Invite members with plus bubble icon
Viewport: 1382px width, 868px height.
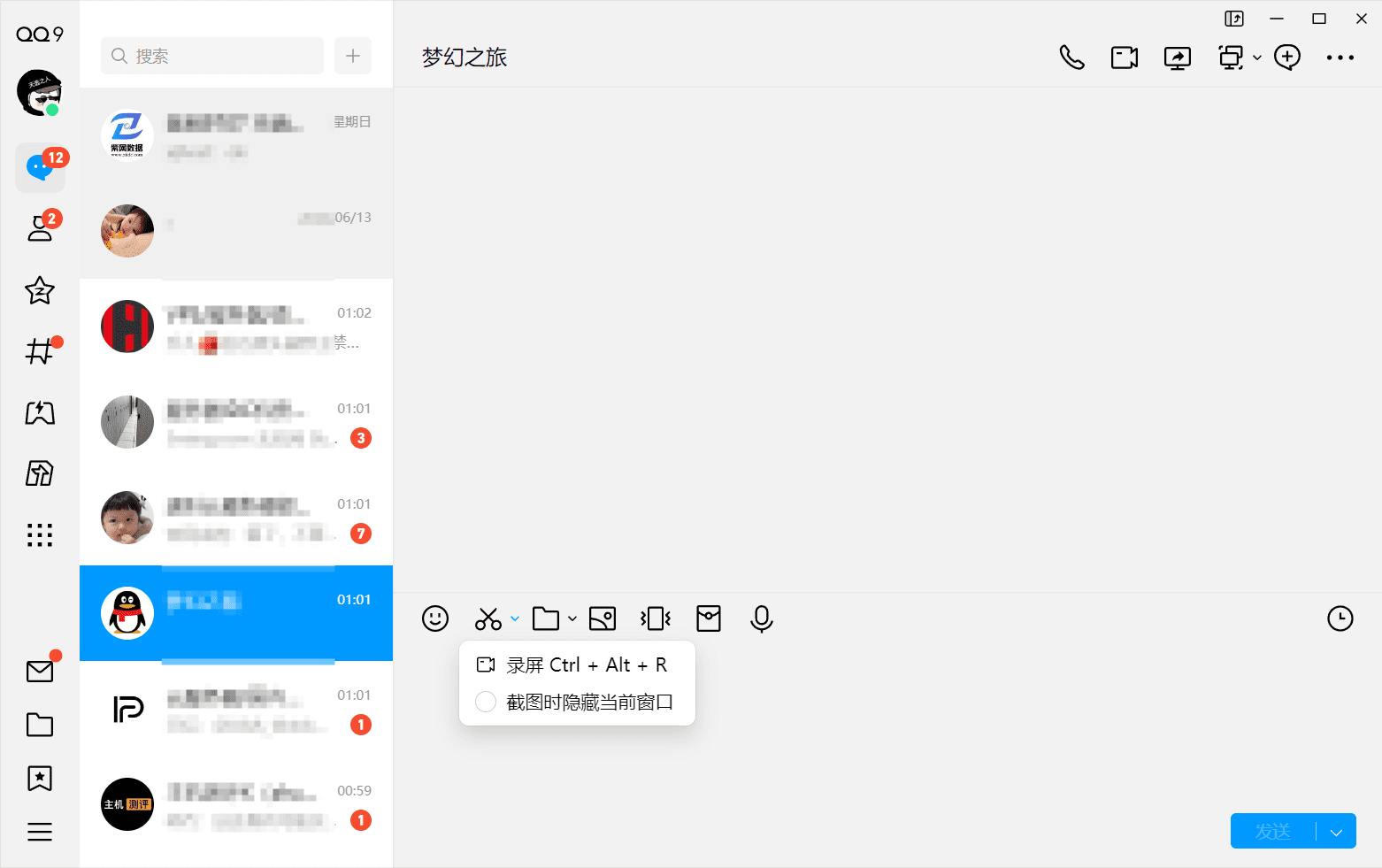click(x=1287, y=58)
